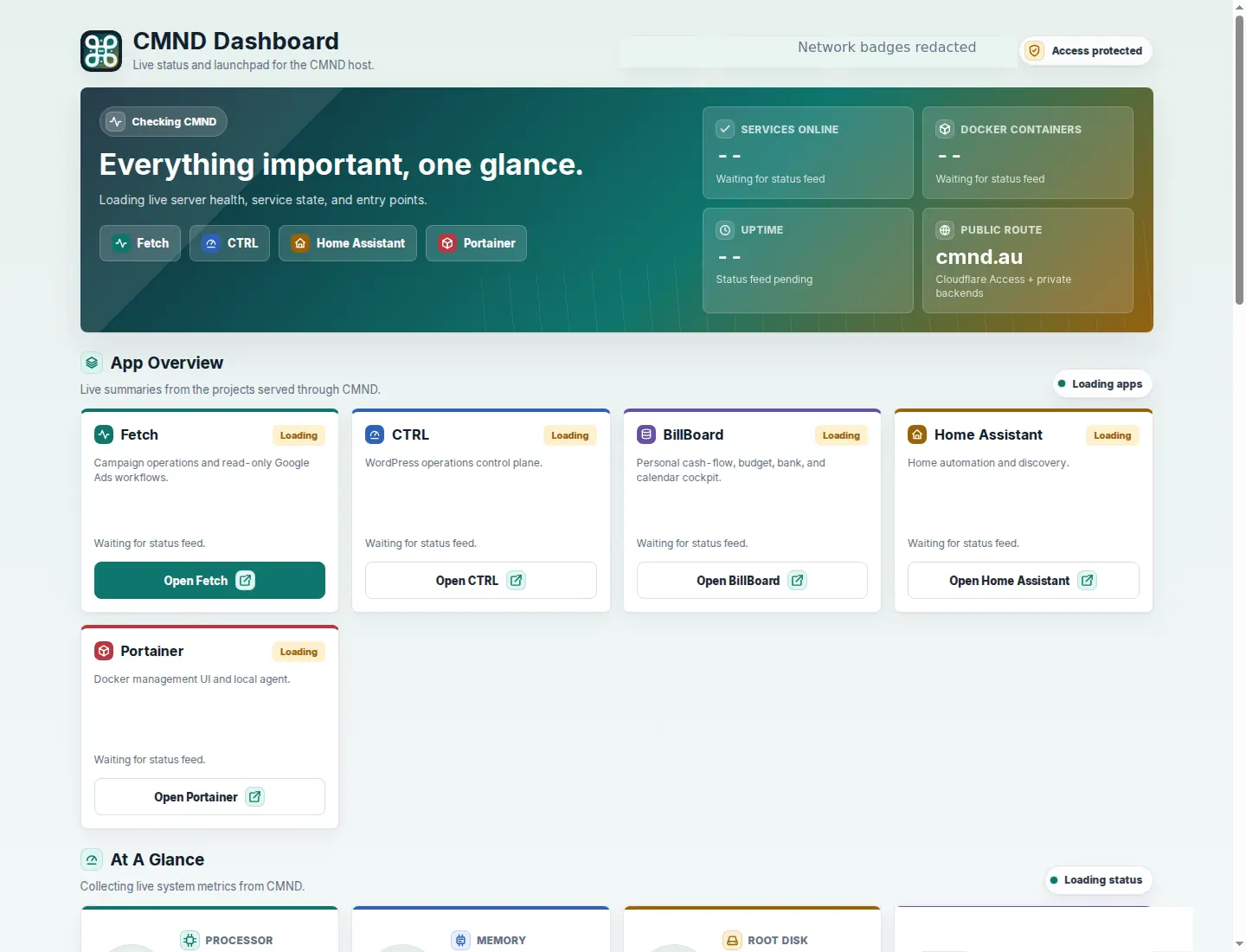Click 'WordPress operations control plane.' description
1246x952 pixels.
453,463
